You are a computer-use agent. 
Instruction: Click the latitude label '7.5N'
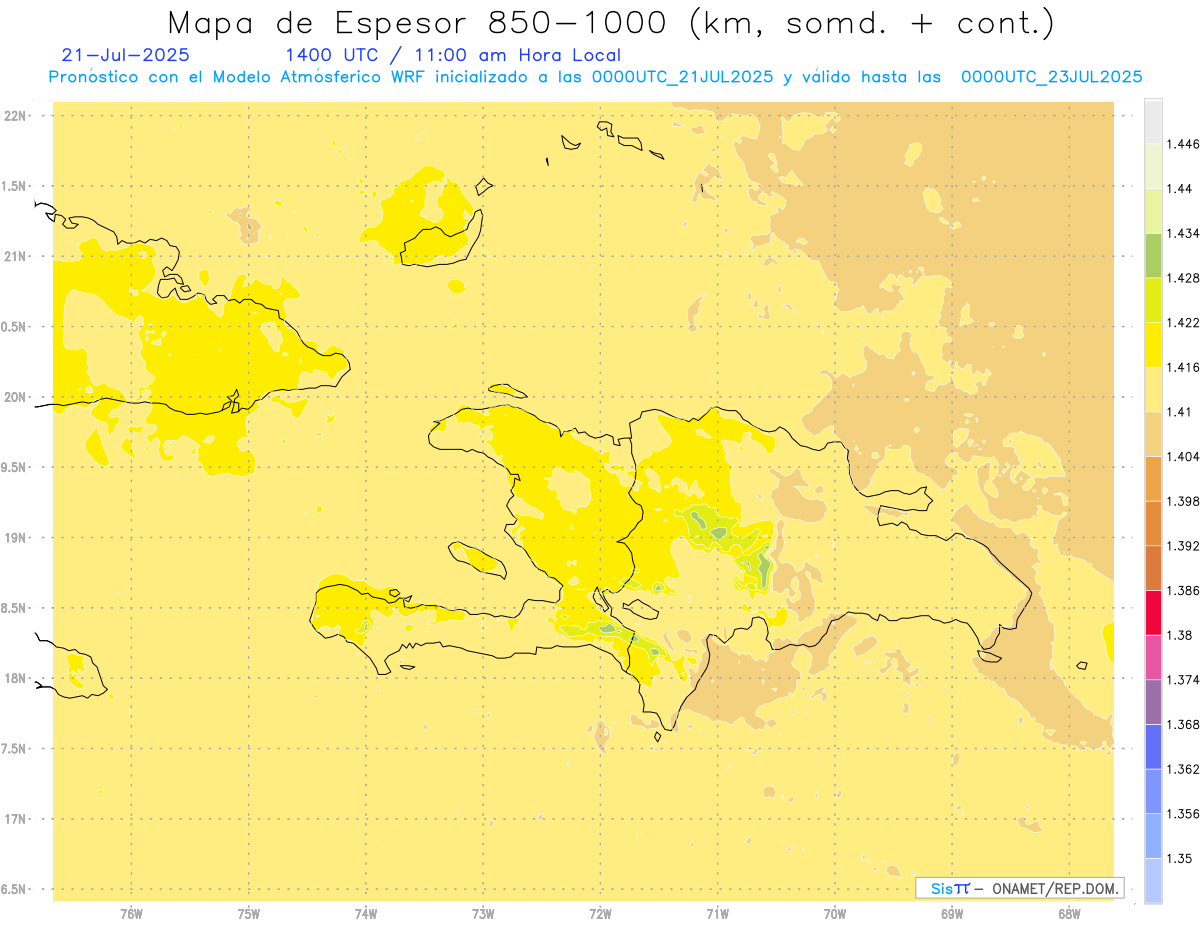tap(15, 749)
